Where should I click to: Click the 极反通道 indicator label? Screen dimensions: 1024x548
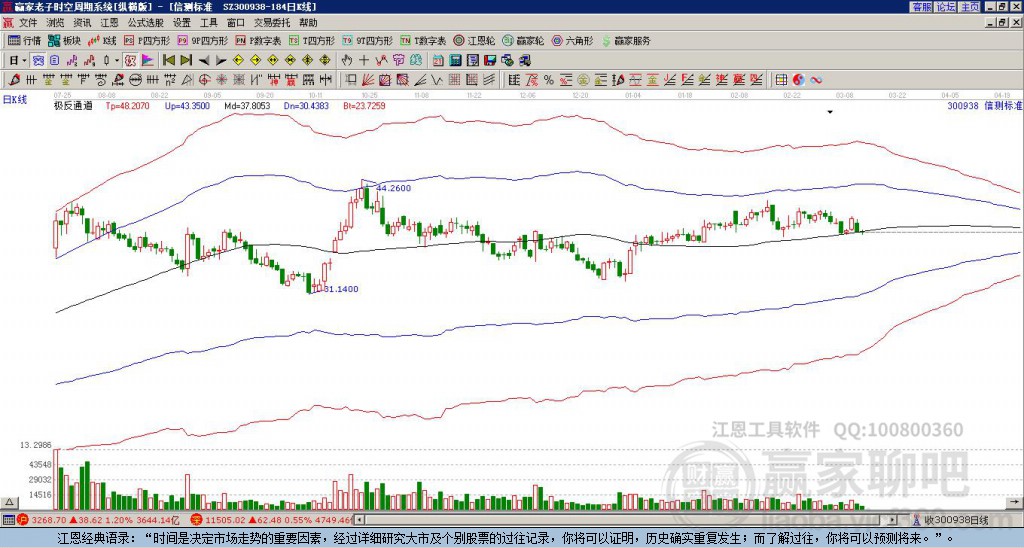pyautogui.click(x=72, y=105)
